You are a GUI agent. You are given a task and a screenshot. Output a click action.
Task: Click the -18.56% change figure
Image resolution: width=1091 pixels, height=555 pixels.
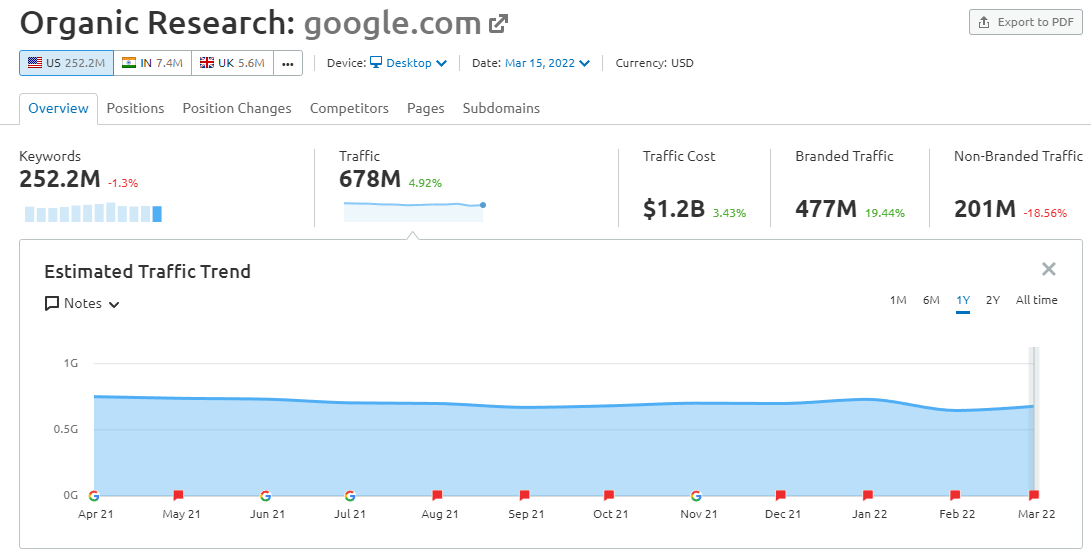coord(1045,214)
